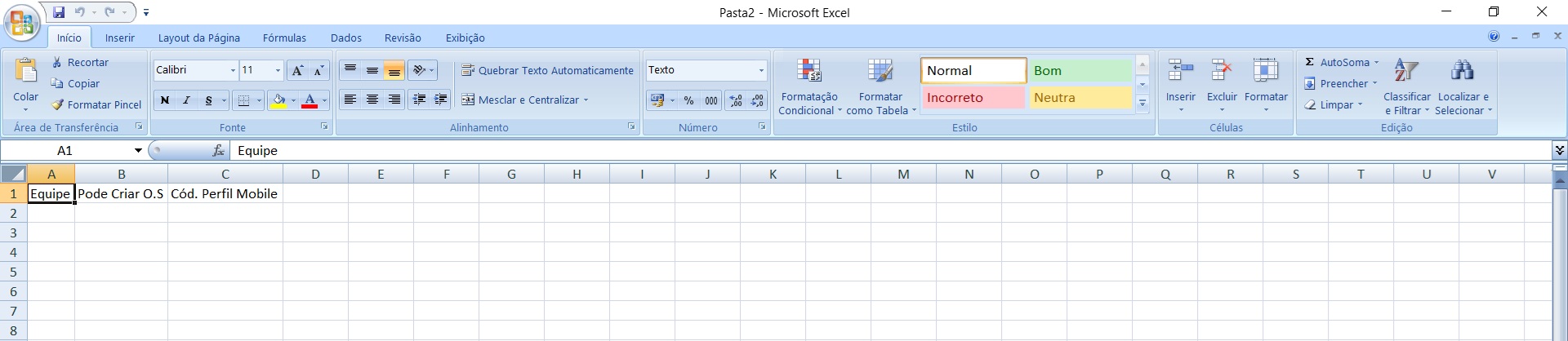Viewport: 1568px width, 341px height.
Task: Open the number format dropdown showing Texto
Action: click(x=761, y=71)
